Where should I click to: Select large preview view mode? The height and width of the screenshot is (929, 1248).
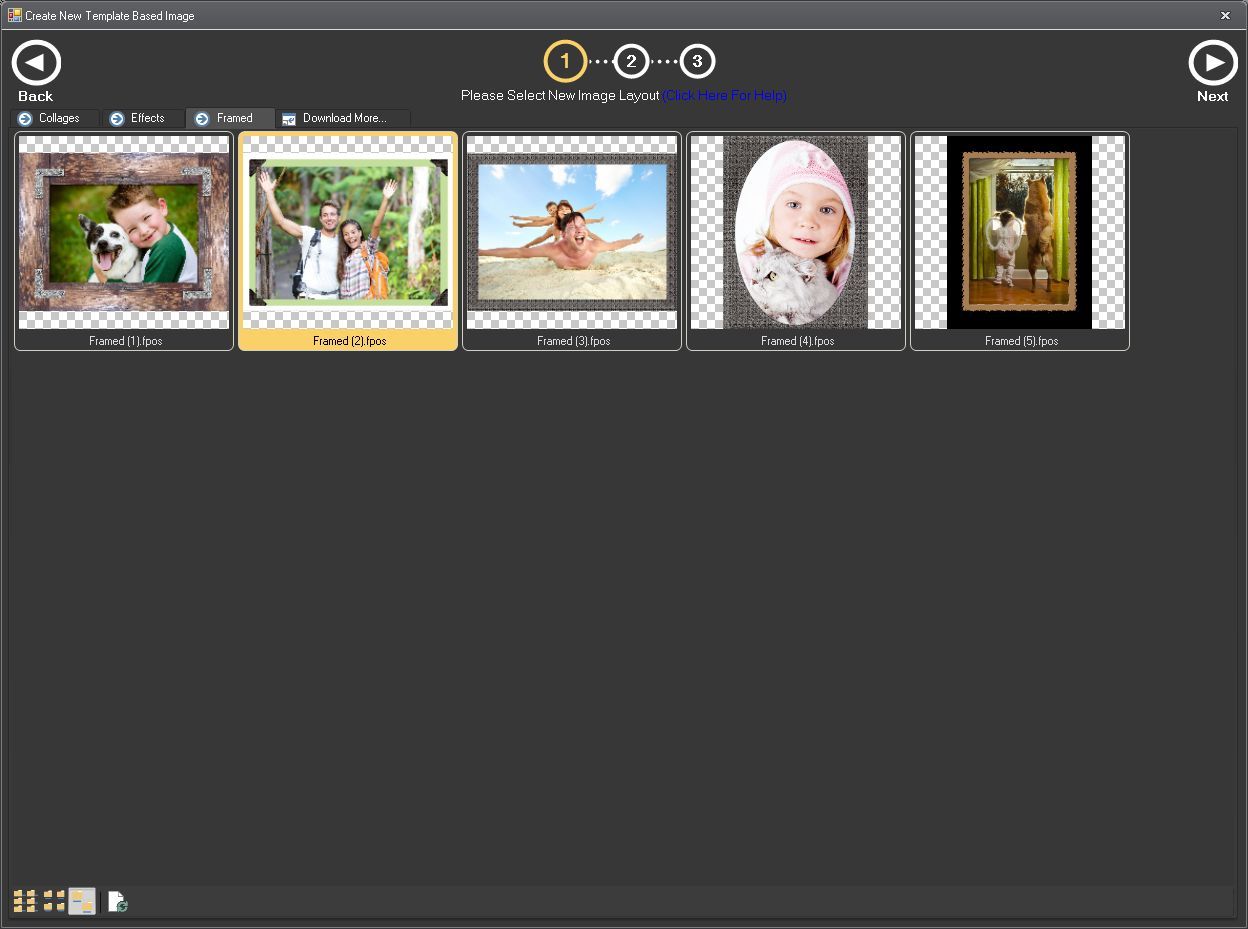coord(82,900)
